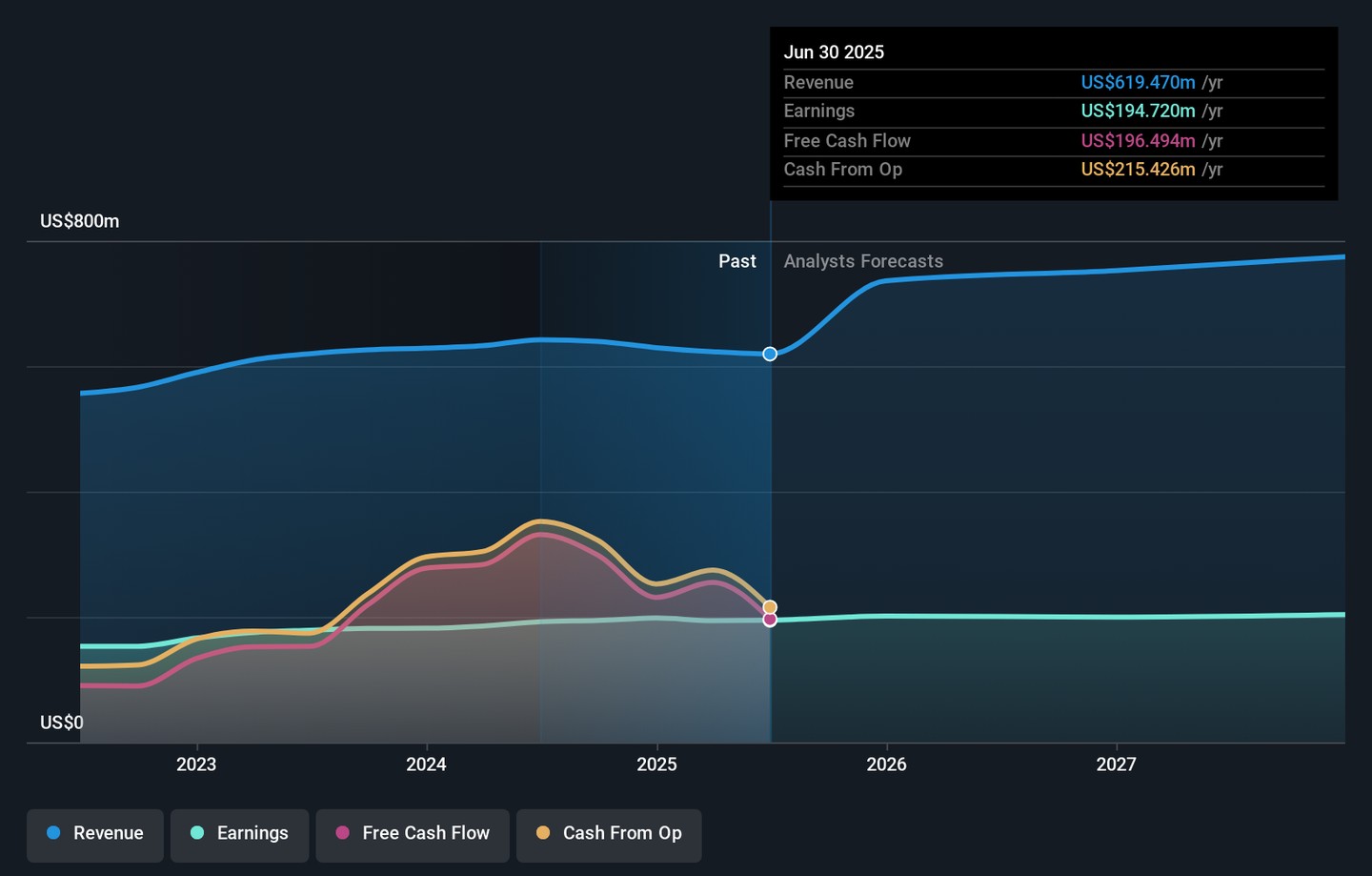Screen dimensions: 1372x876
Task: Click the Analysts Forecasts section label
Action: [x=863, y=261]
